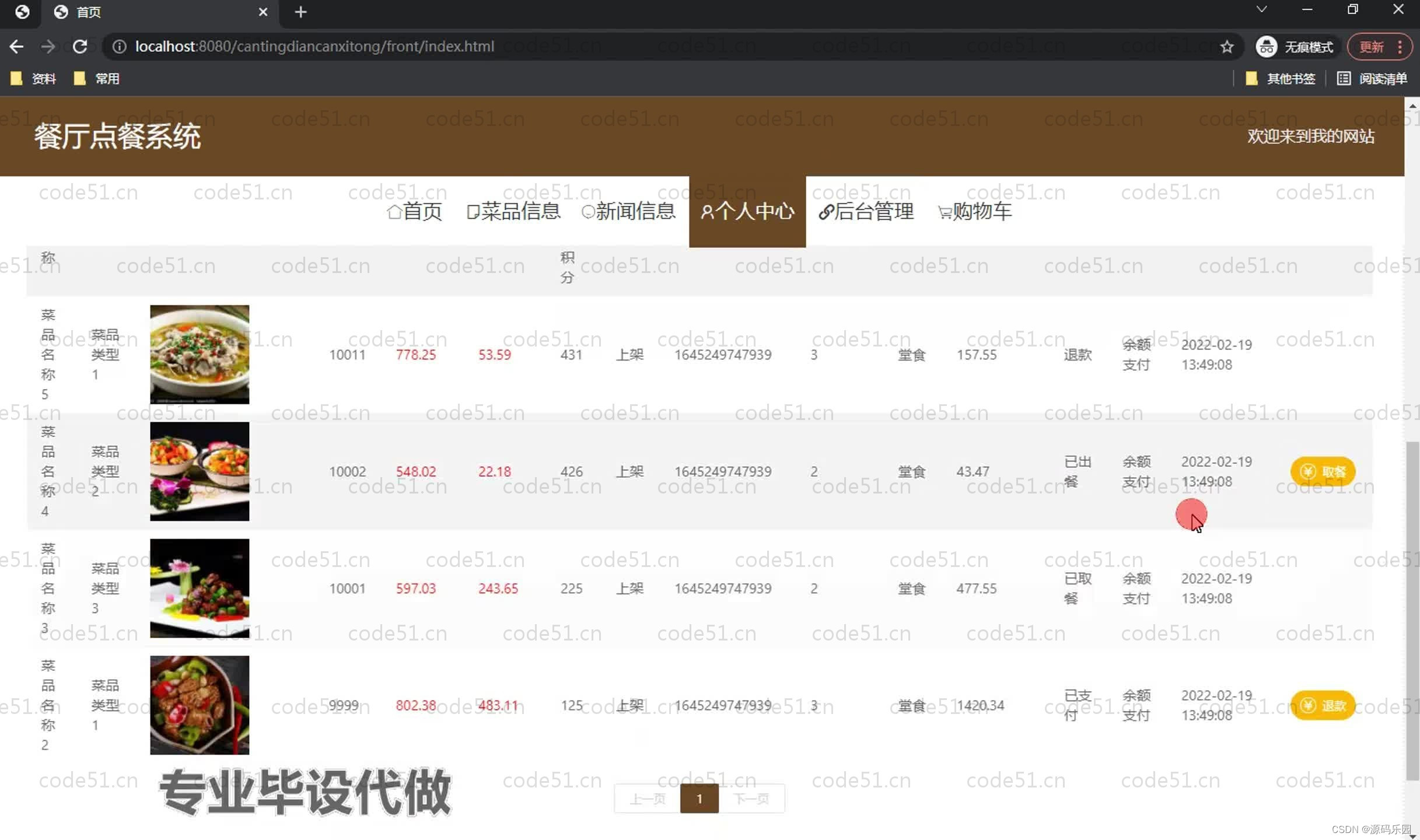Reload the page
1420x840 pixels.
81,47
